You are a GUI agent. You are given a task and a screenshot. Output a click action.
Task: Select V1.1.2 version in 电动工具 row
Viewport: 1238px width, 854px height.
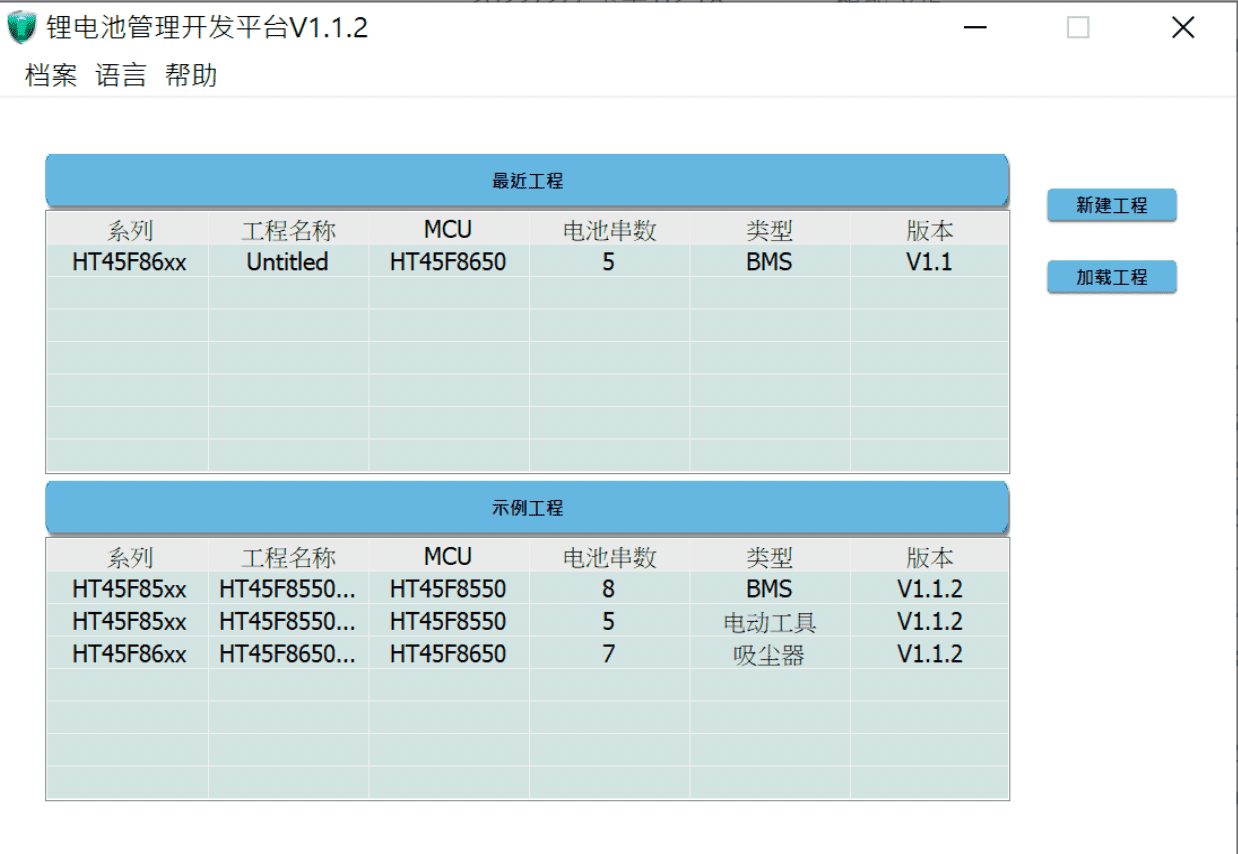(929, 621)
